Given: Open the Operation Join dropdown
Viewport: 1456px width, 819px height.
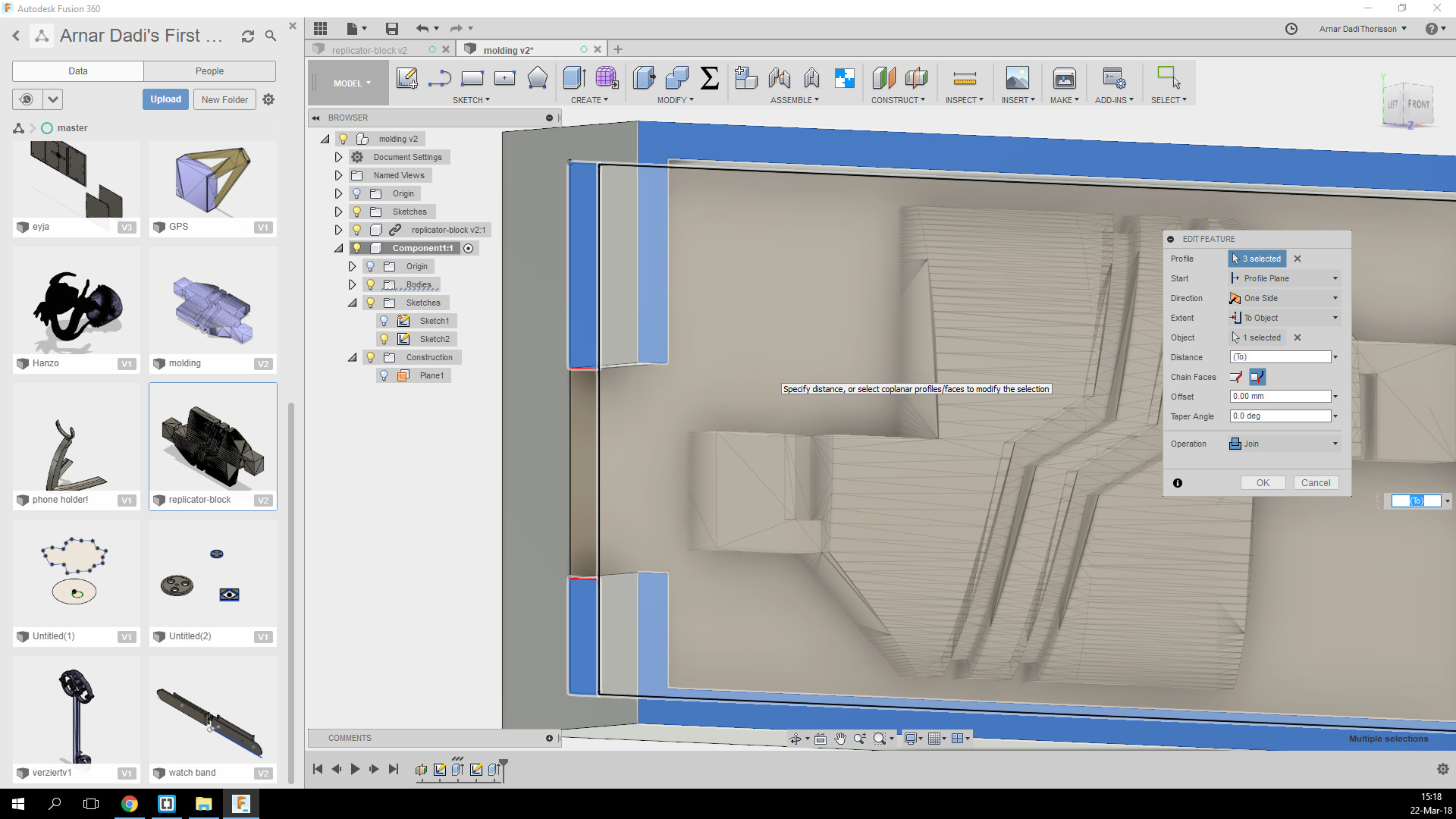Looking at the screenshot, I should coord(1284,444).
